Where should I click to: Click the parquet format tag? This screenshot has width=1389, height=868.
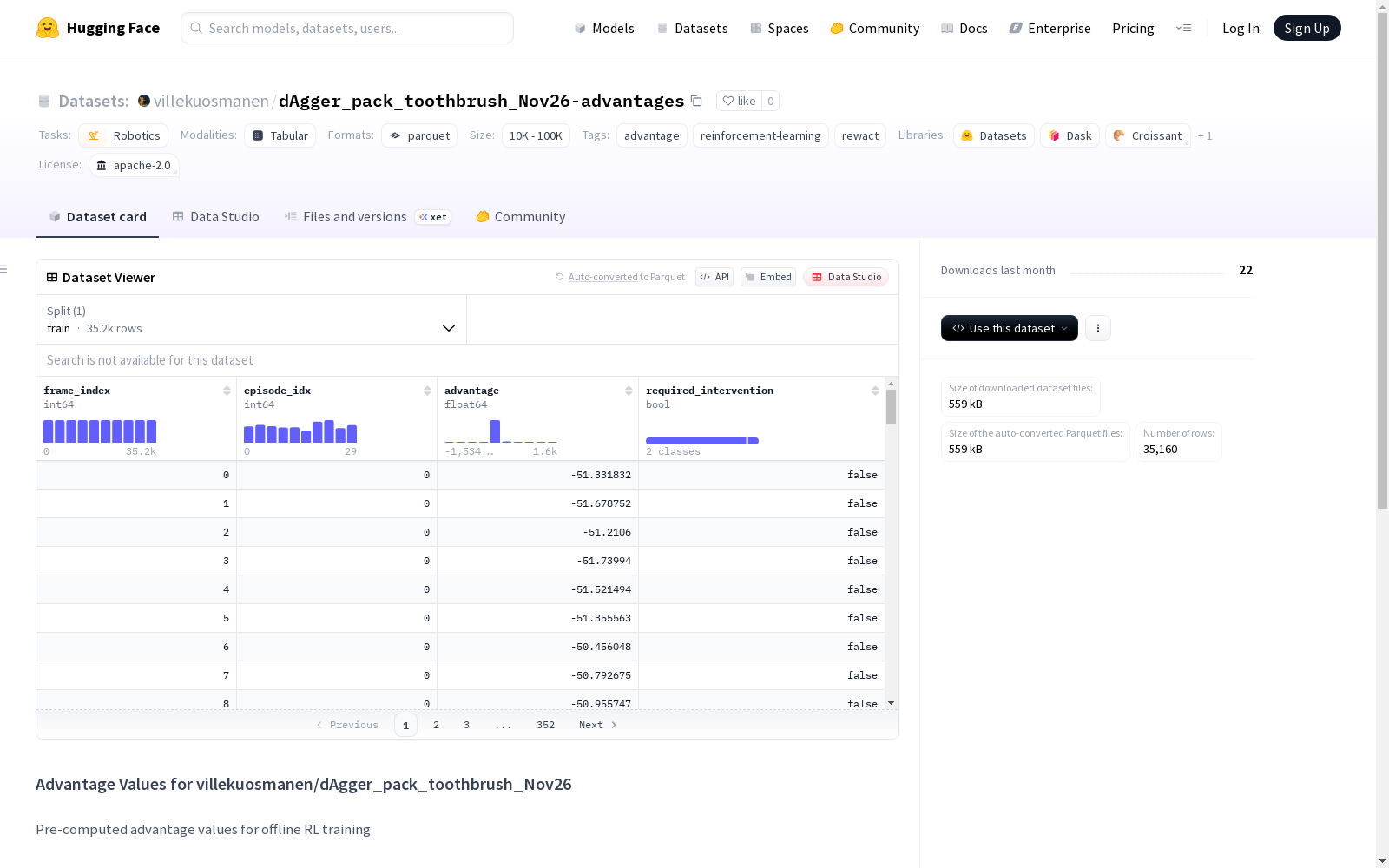click(419, 135)
